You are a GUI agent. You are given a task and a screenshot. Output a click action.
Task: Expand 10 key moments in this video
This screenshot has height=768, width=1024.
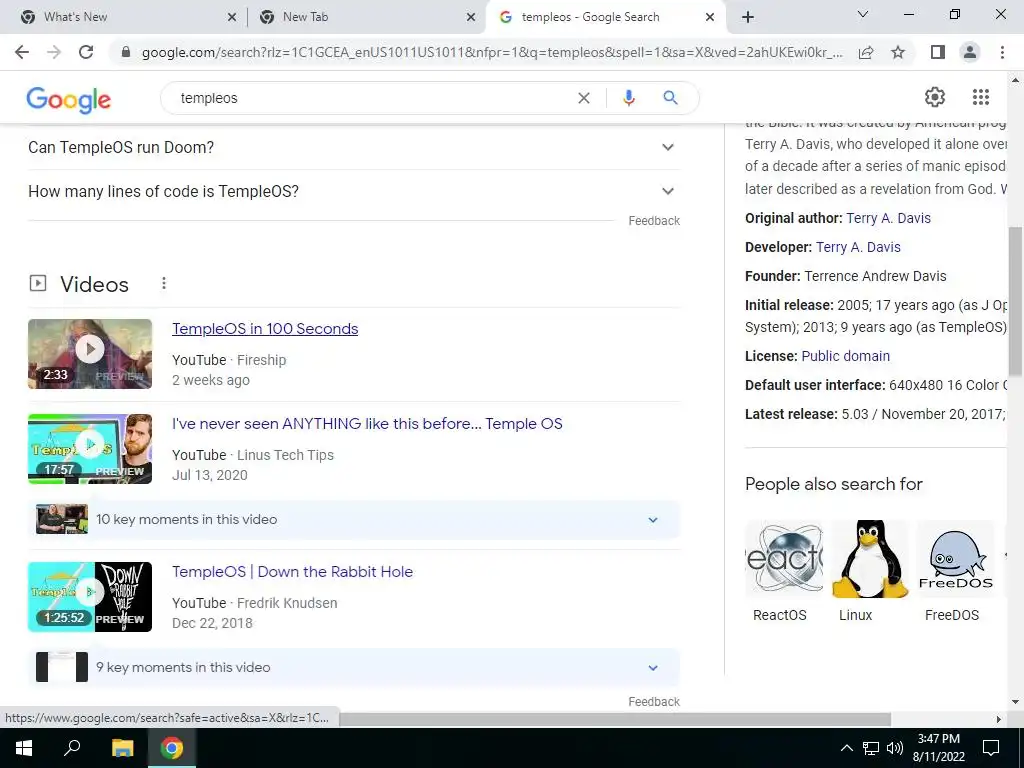(x=354, y=520)
